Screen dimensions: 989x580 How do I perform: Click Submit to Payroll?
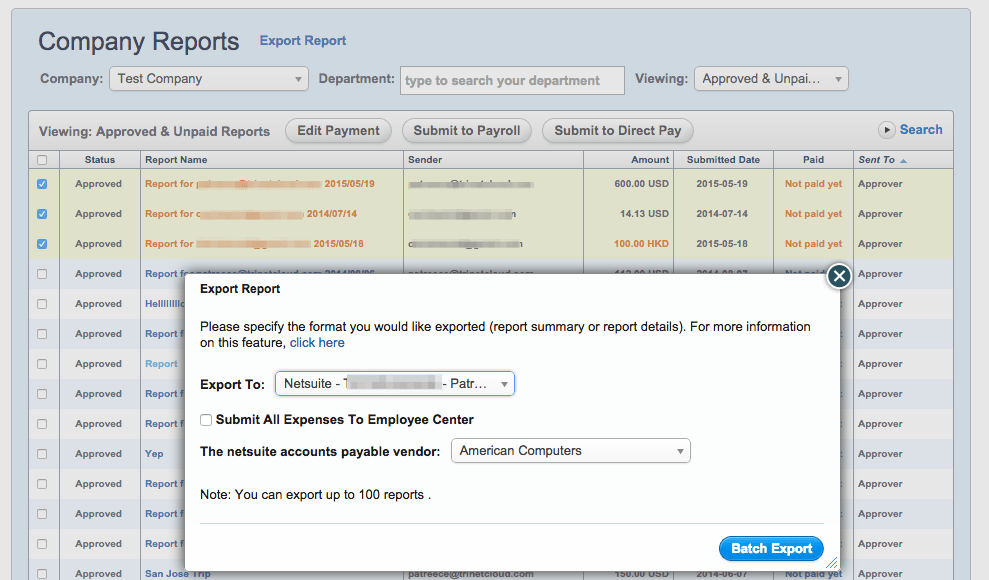[x=466, y=130]
